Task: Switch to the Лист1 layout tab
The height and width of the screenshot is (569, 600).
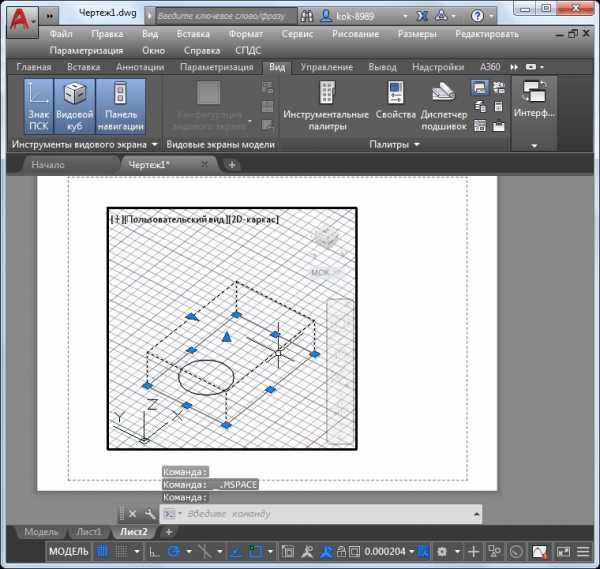Action: [x=89, y=532]
